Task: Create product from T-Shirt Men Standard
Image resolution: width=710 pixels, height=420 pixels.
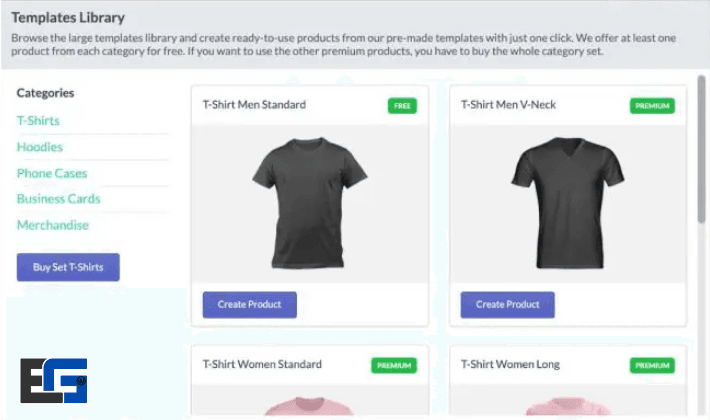Action: pos(249,304)
